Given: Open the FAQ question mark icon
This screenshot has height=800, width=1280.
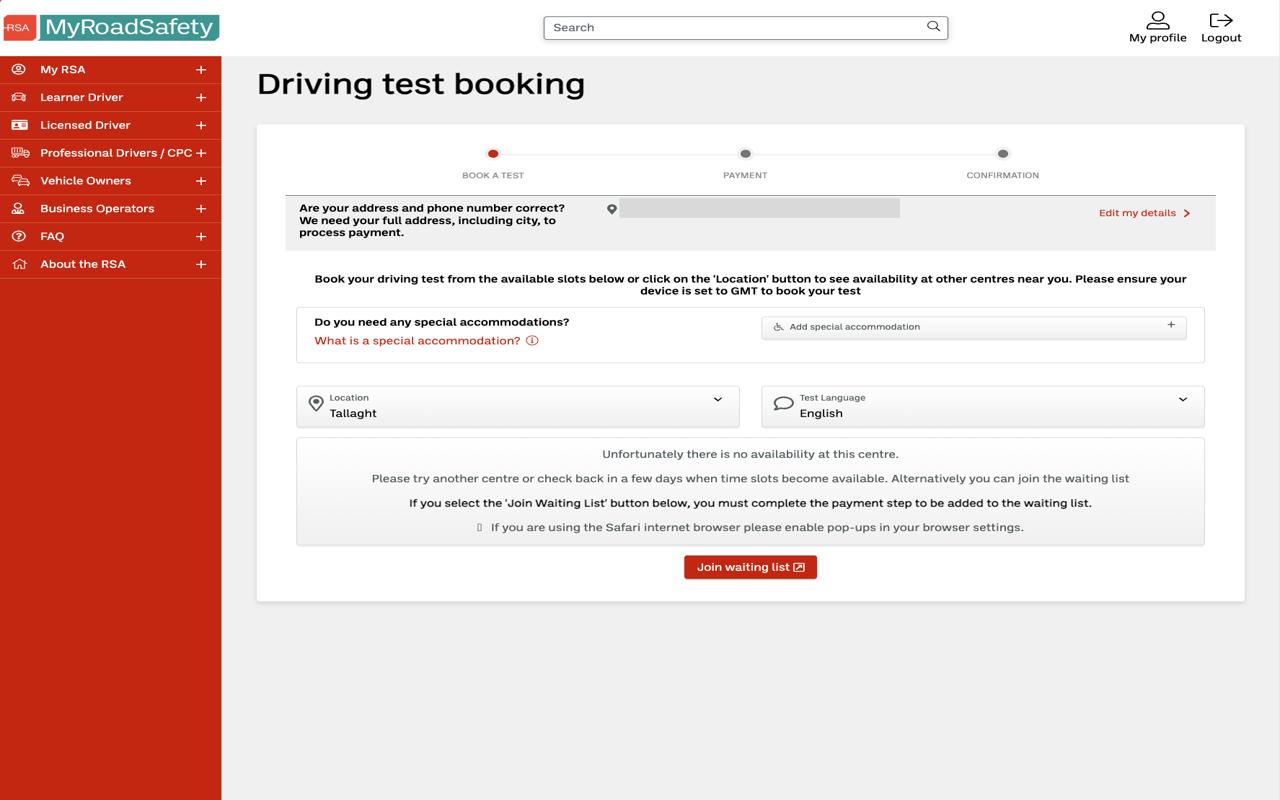Looking at the screenshot, I should coord(18,236).
